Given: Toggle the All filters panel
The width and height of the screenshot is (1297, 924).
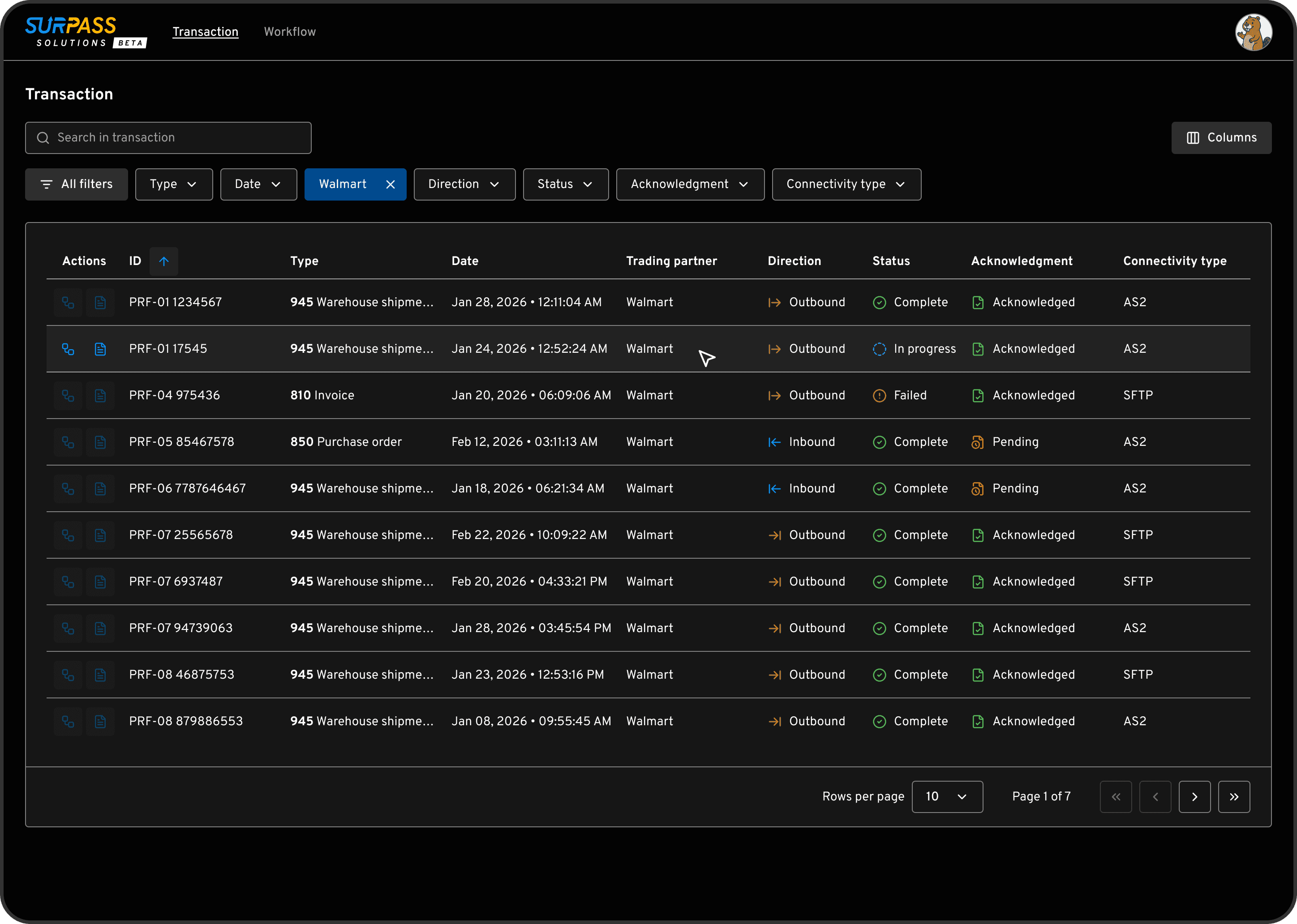Looking at the screenshot, I should (76, 184).
